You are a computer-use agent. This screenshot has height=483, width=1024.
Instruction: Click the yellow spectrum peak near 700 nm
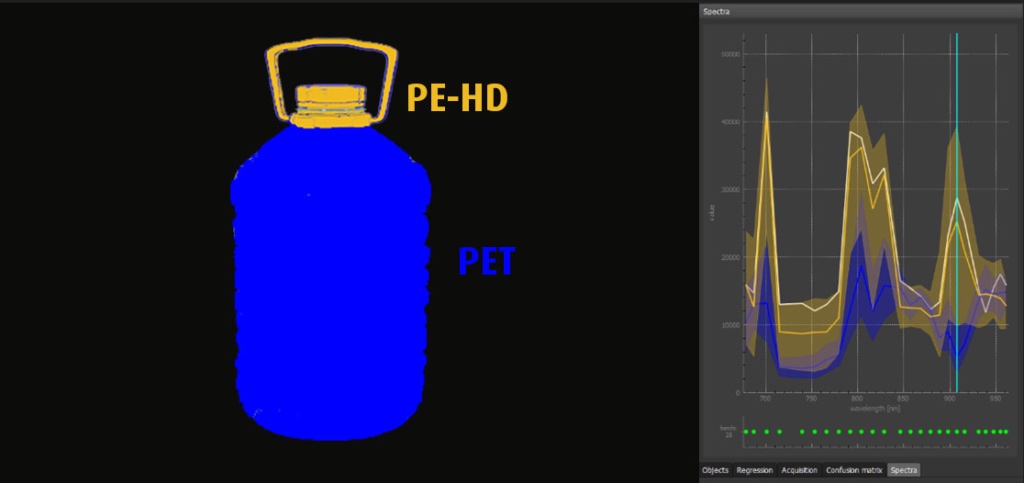tap(767, 114)
